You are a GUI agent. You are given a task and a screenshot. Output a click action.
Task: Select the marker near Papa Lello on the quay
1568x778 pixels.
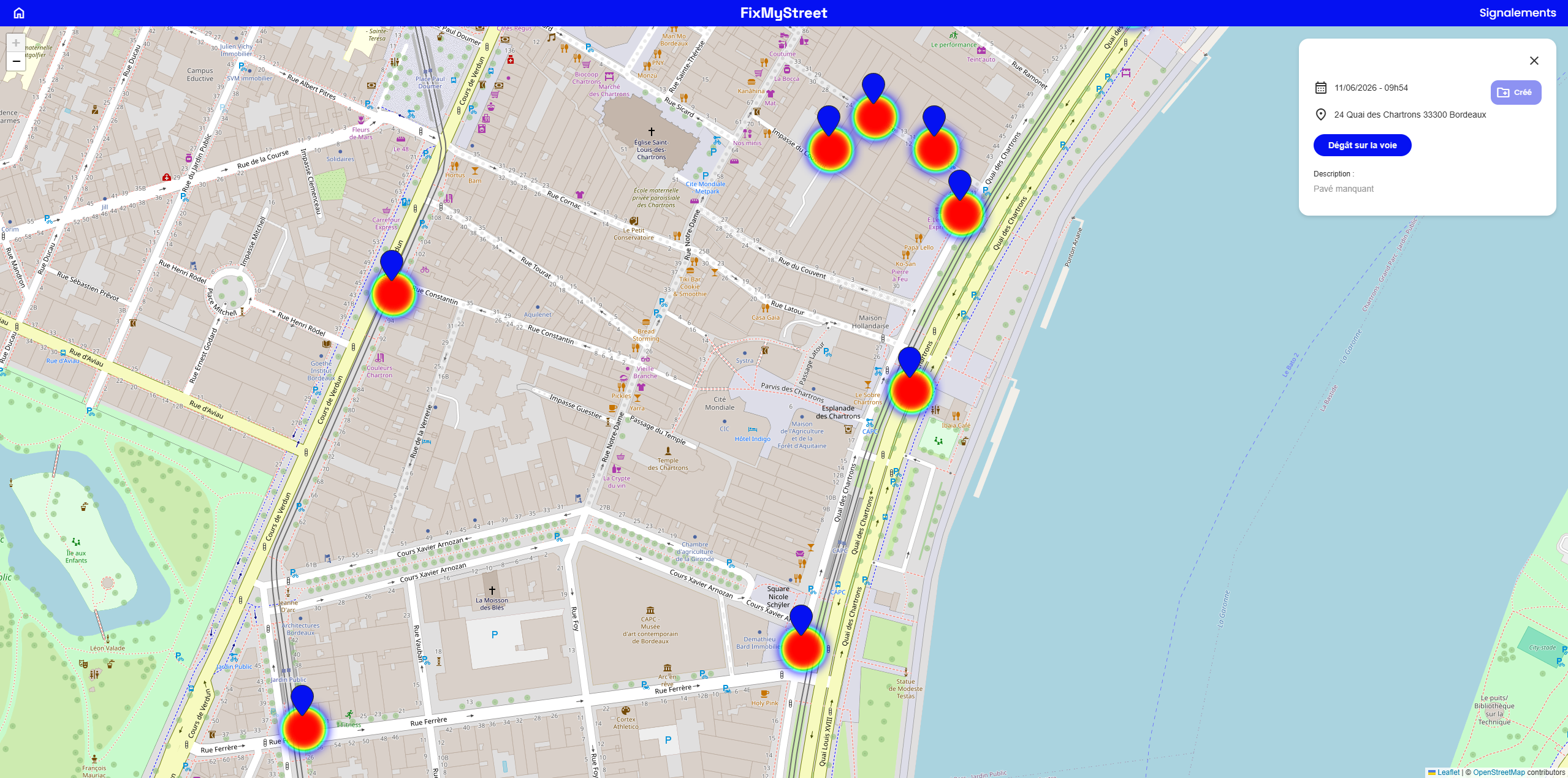pyautogui.click(x=960, y=186)
